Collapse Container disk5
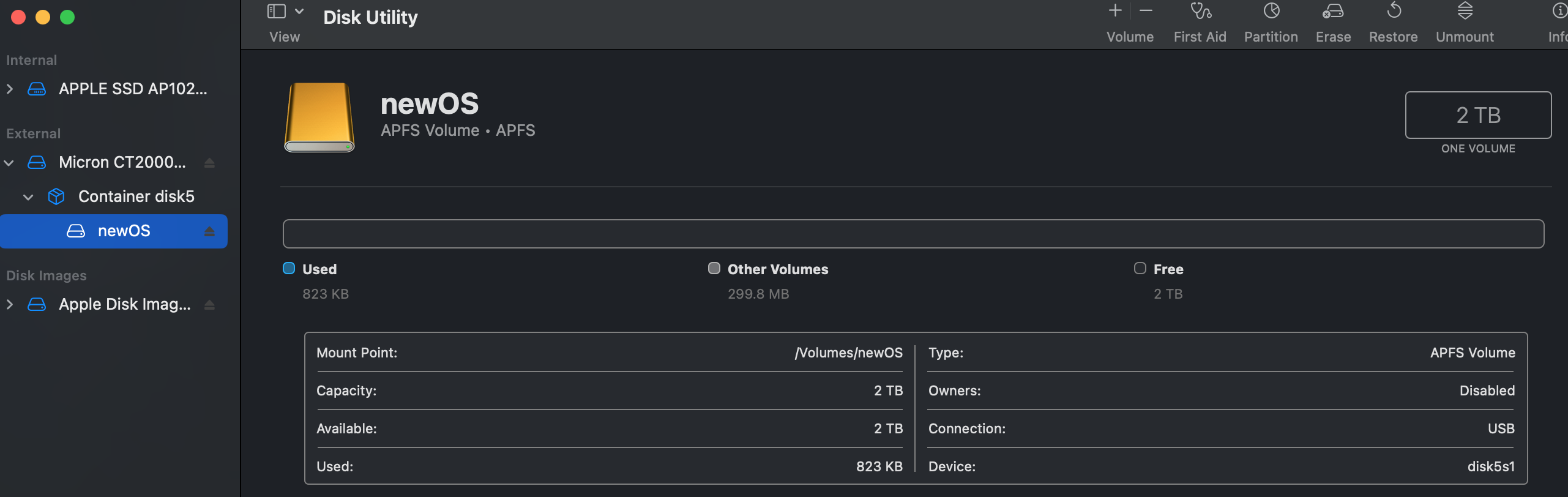 point(28,197)
